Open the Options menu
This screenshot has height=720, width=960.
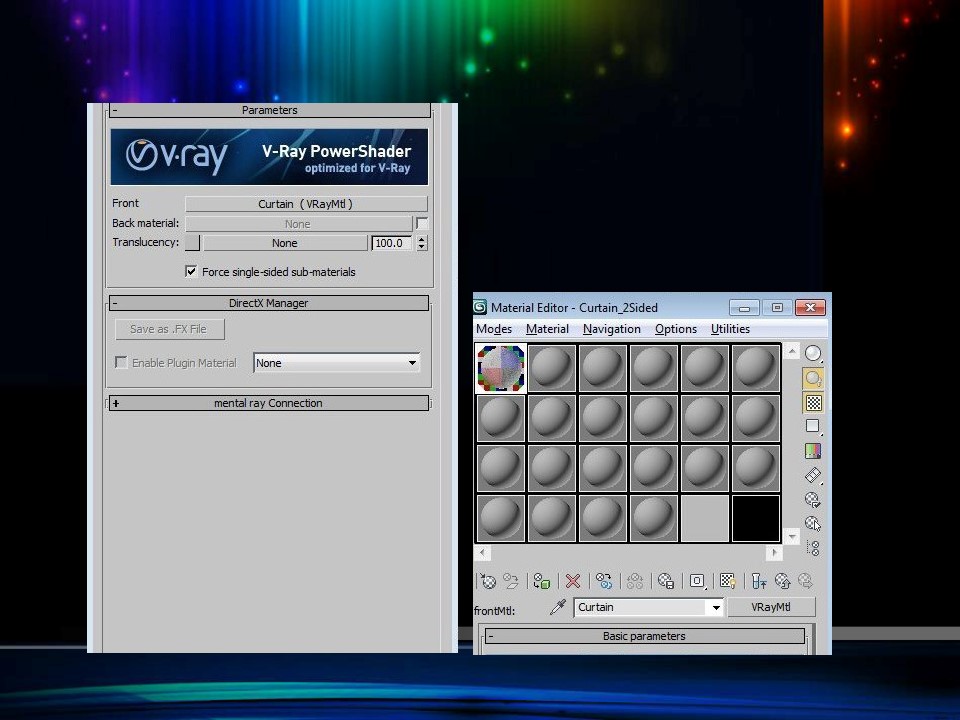pyautogui.click(x=676, y=329)
